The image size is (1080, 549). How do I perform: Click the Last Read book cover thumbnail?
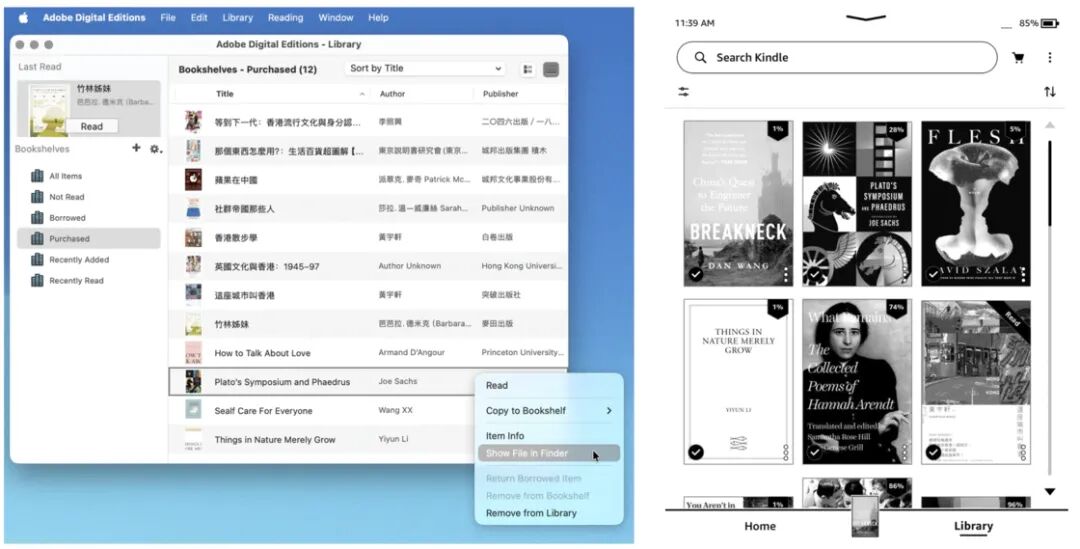click(50, 110)
